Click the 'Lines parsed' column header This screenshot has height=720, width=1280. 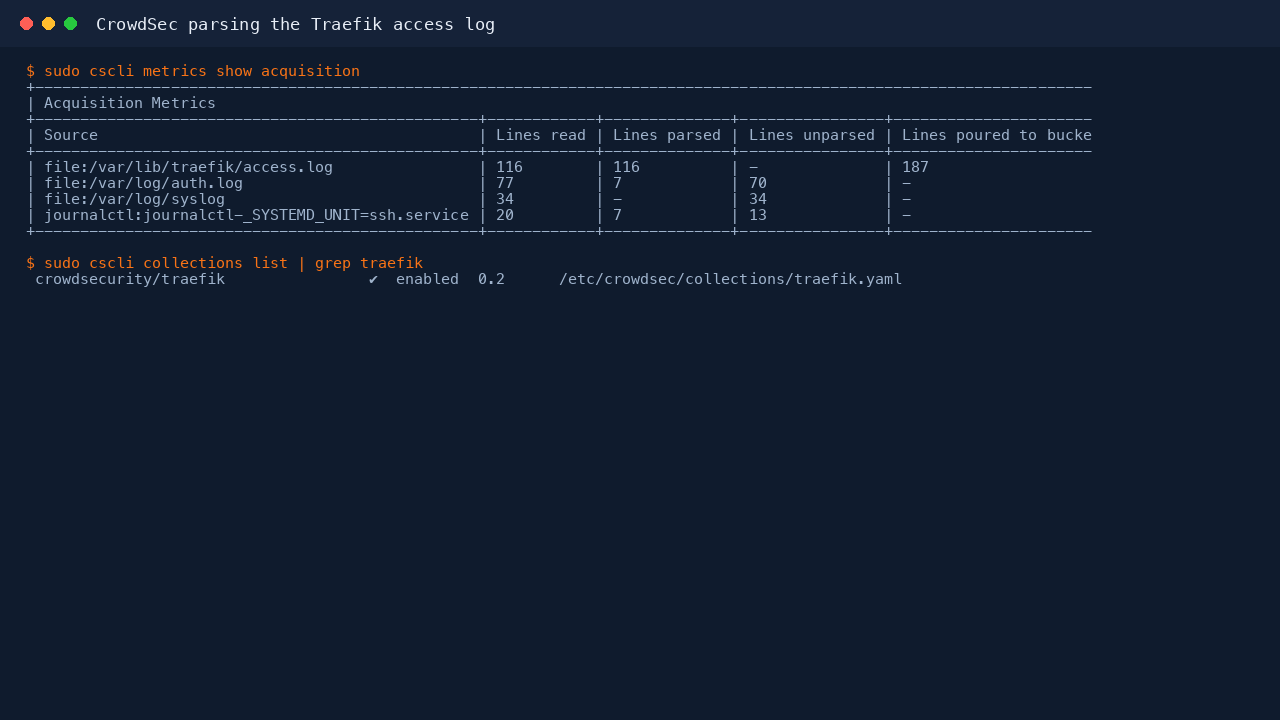pyautogui.click(x=667, y=135)
